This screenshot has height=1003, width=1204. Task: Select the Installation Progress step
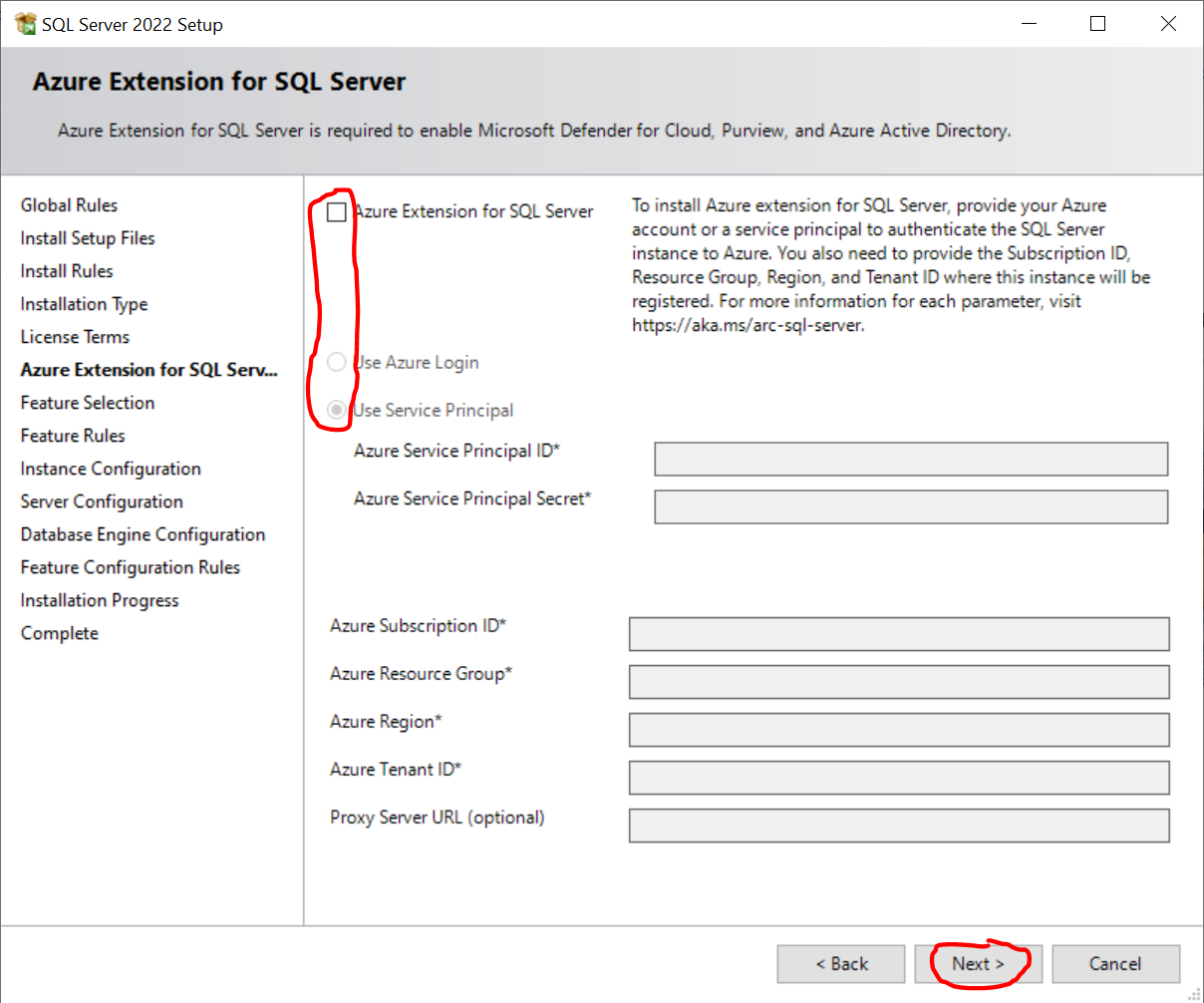[x=100, y=600]
